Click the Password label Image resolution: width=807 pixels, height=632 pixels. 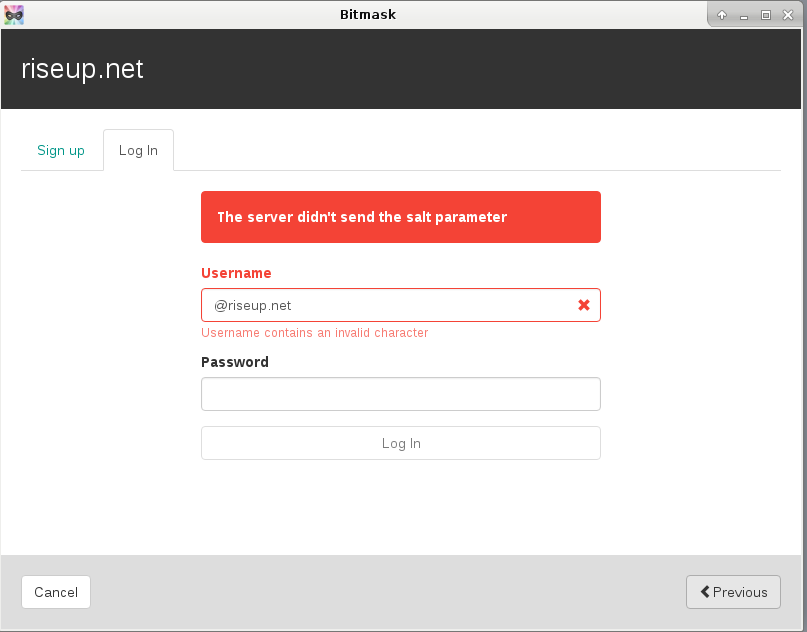coord(235,362)
